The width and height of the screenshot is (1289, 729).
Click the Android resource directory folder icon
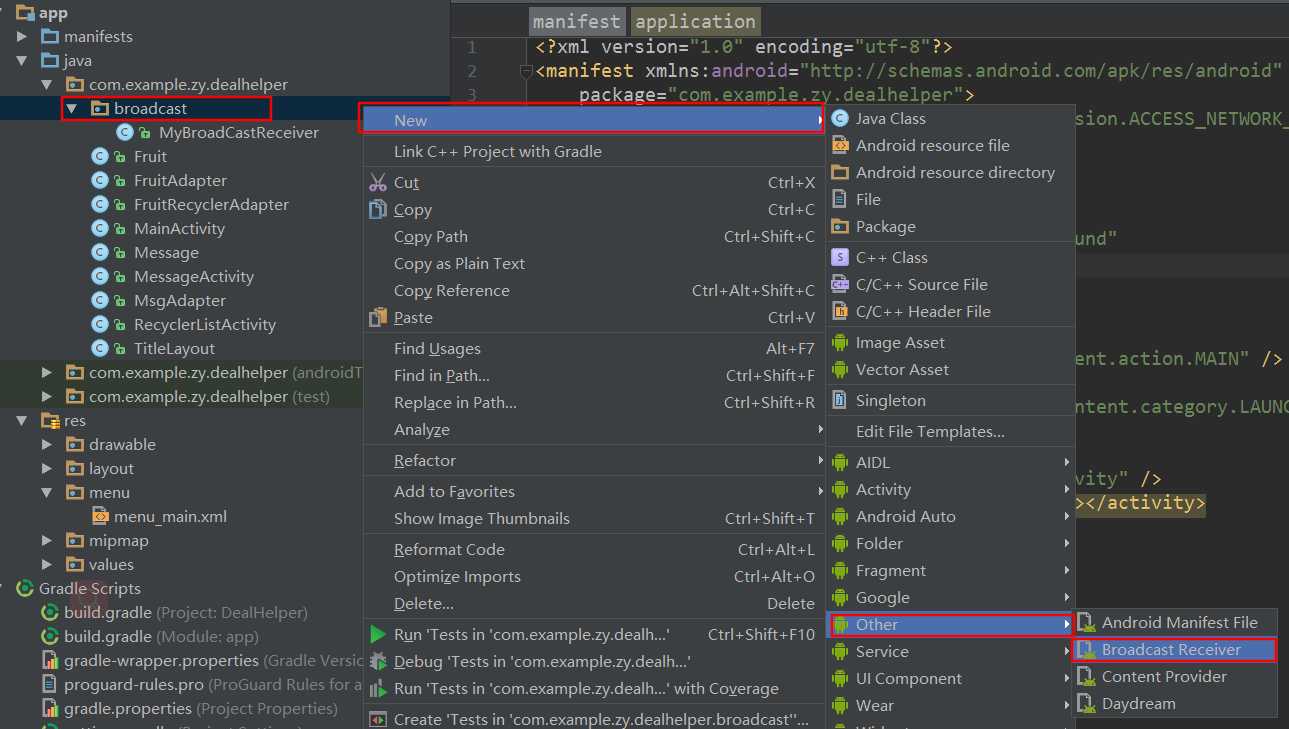pos(840,172)
